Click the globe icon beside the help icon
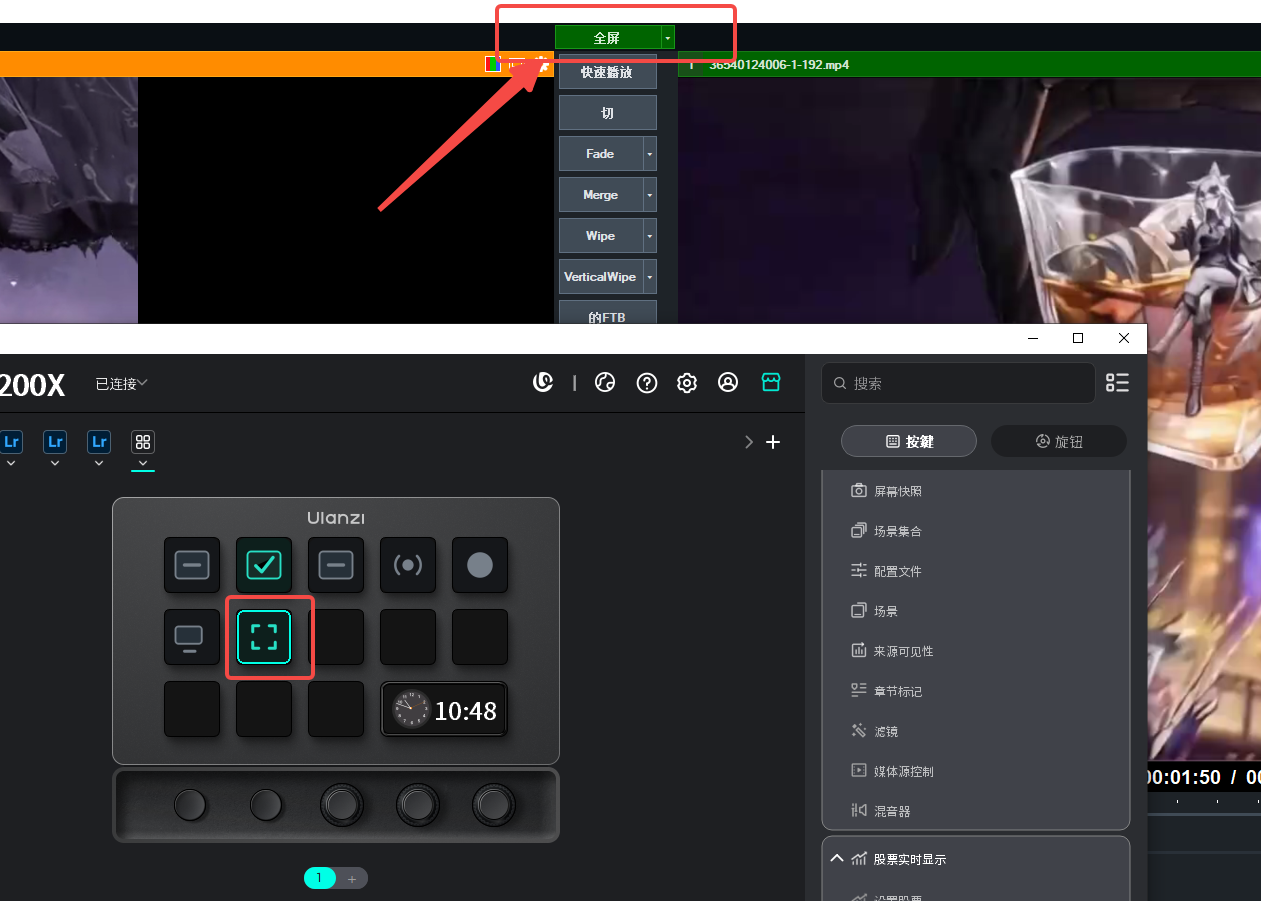Viewport: 1261px width, 901px height. [x=604, y=383]
